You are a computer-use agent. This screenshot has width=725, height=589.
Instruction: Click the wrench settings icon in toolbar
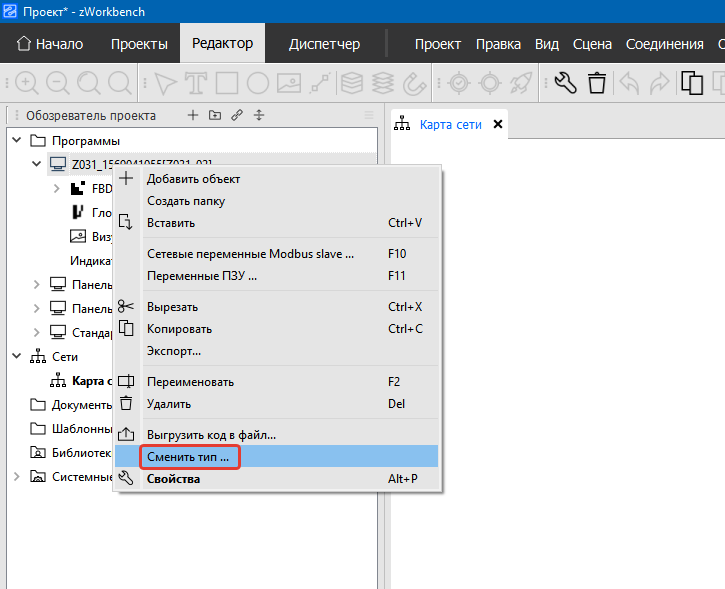tap(565, 83)
